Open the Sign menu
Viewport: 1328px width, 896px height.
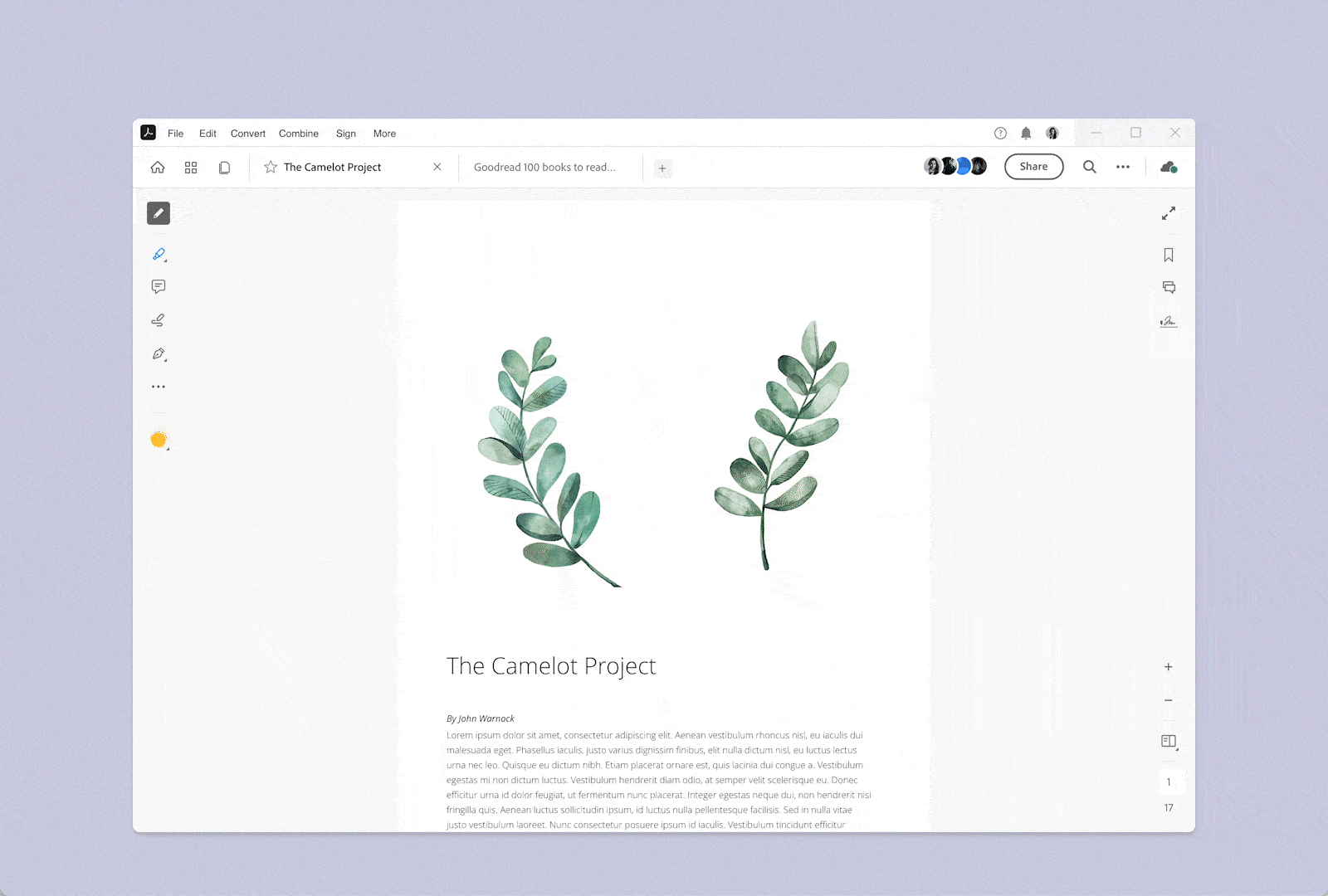coord(346,134)
